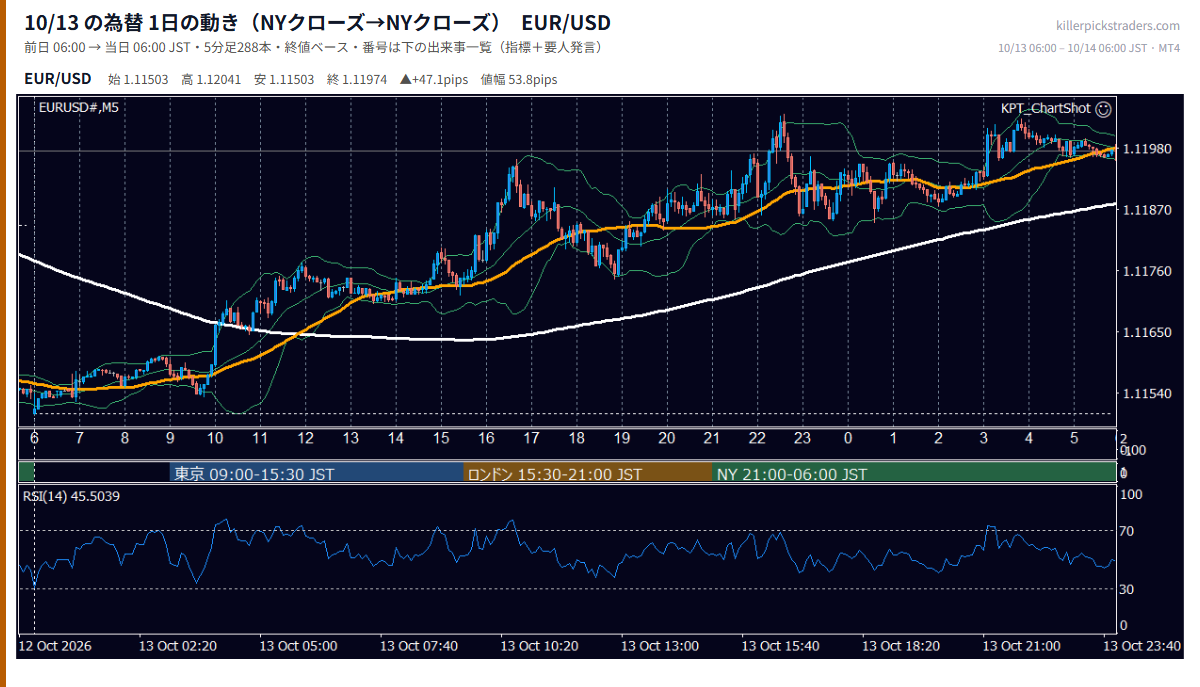Viewport: 1200px width, 687px height.
Task: Click the 10/13 の為替 1日の動き title
Action: point(132,22)
